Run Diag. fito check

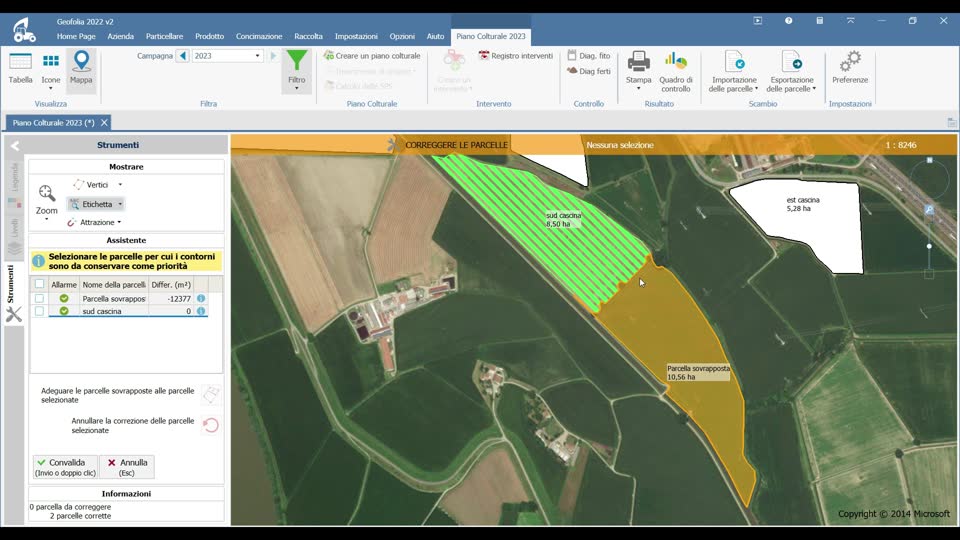pos(588,56)
